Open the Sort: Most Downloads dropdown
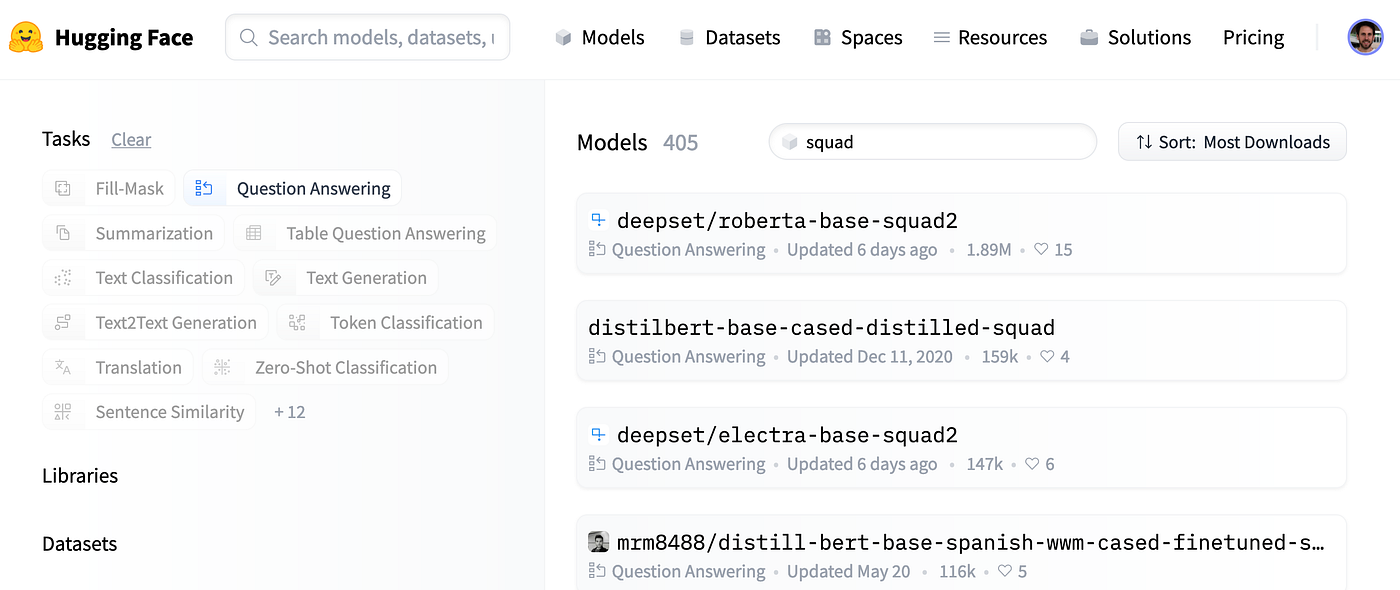The width and height of the screenshot is (1400, 590). (x=1232, y=141)
